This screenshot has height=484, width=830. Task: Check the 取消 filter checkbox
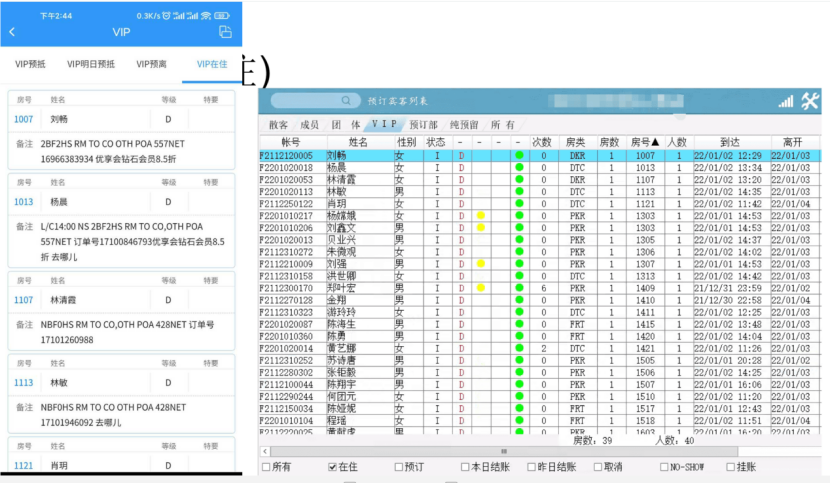598,467
